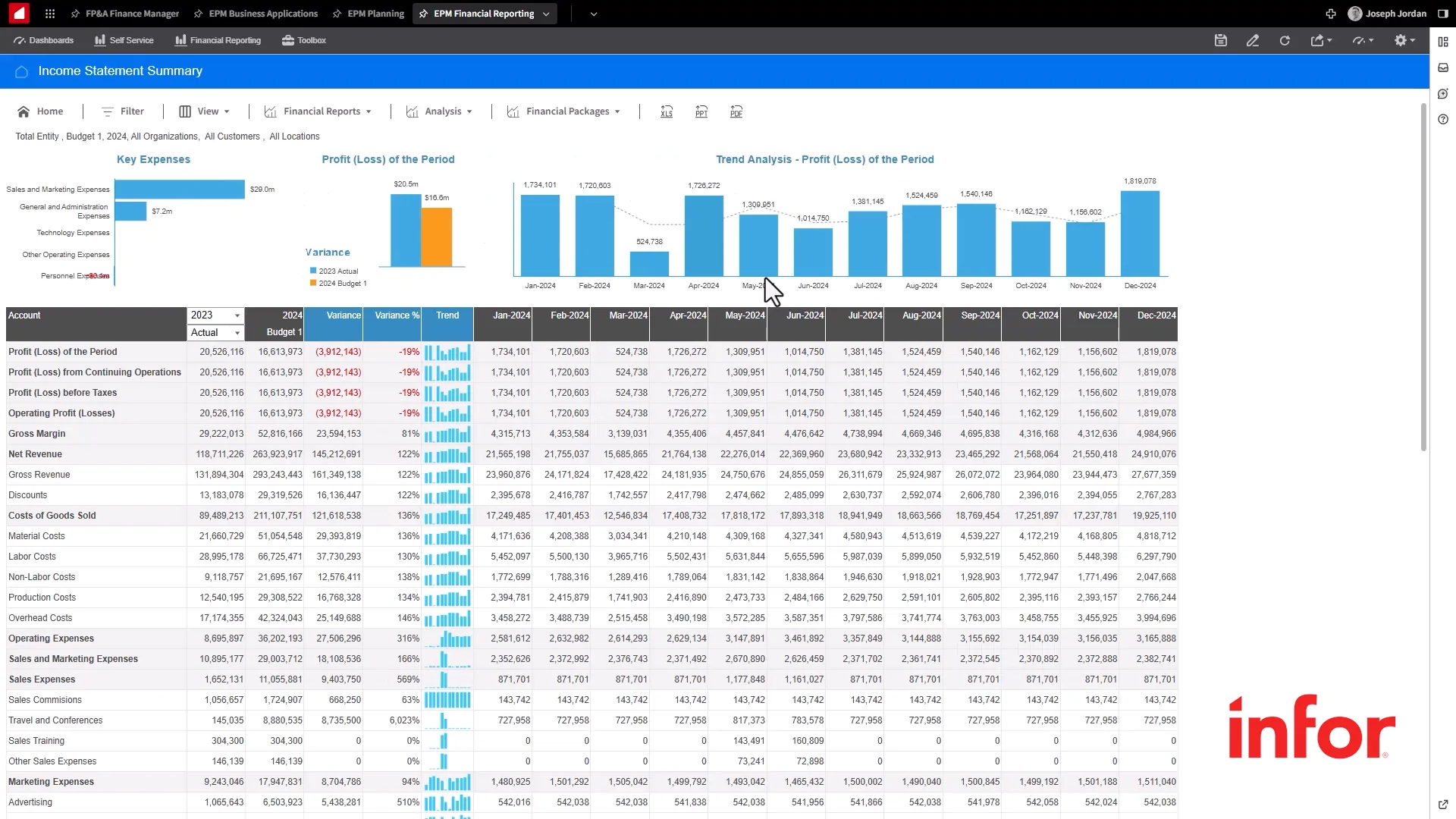The height and width of the screenshot is (819, 1456).
Task: Export the report to XLS
Action: [x=667, y=111]
